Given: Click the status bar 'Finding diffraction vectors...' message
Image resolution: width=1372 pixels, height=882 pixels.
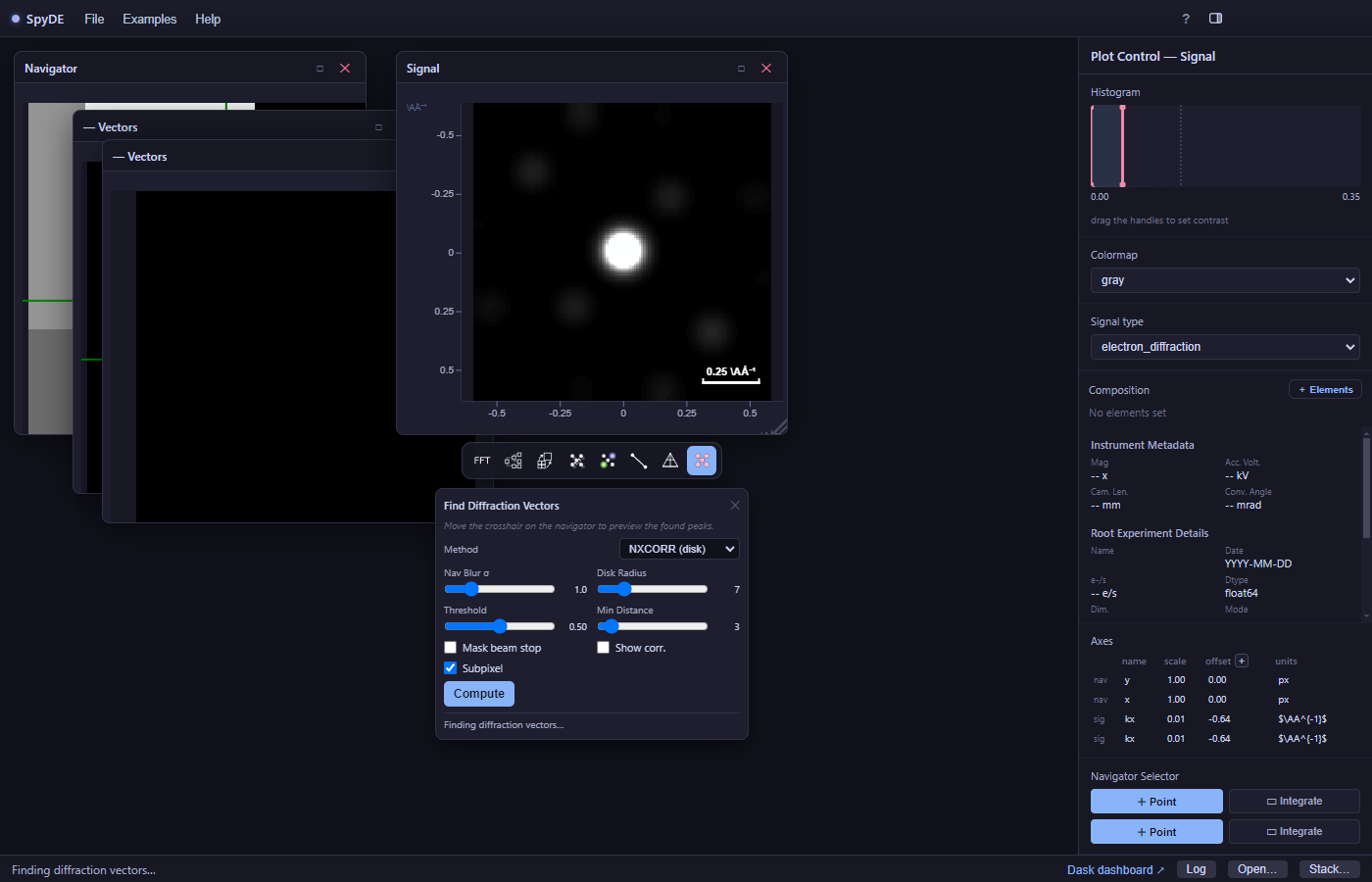Looking at the screenshot, I should pyautogui.click(x=83, y=870).
